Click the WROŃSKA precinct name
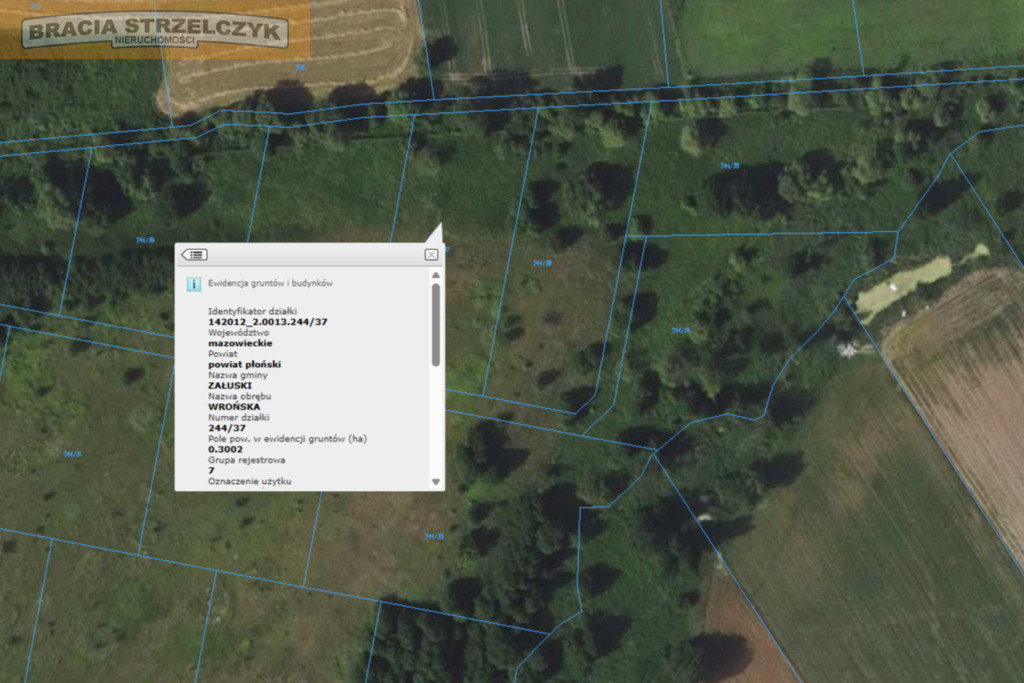The width and height of the screenshot is (1024, 683). (234, 407)
